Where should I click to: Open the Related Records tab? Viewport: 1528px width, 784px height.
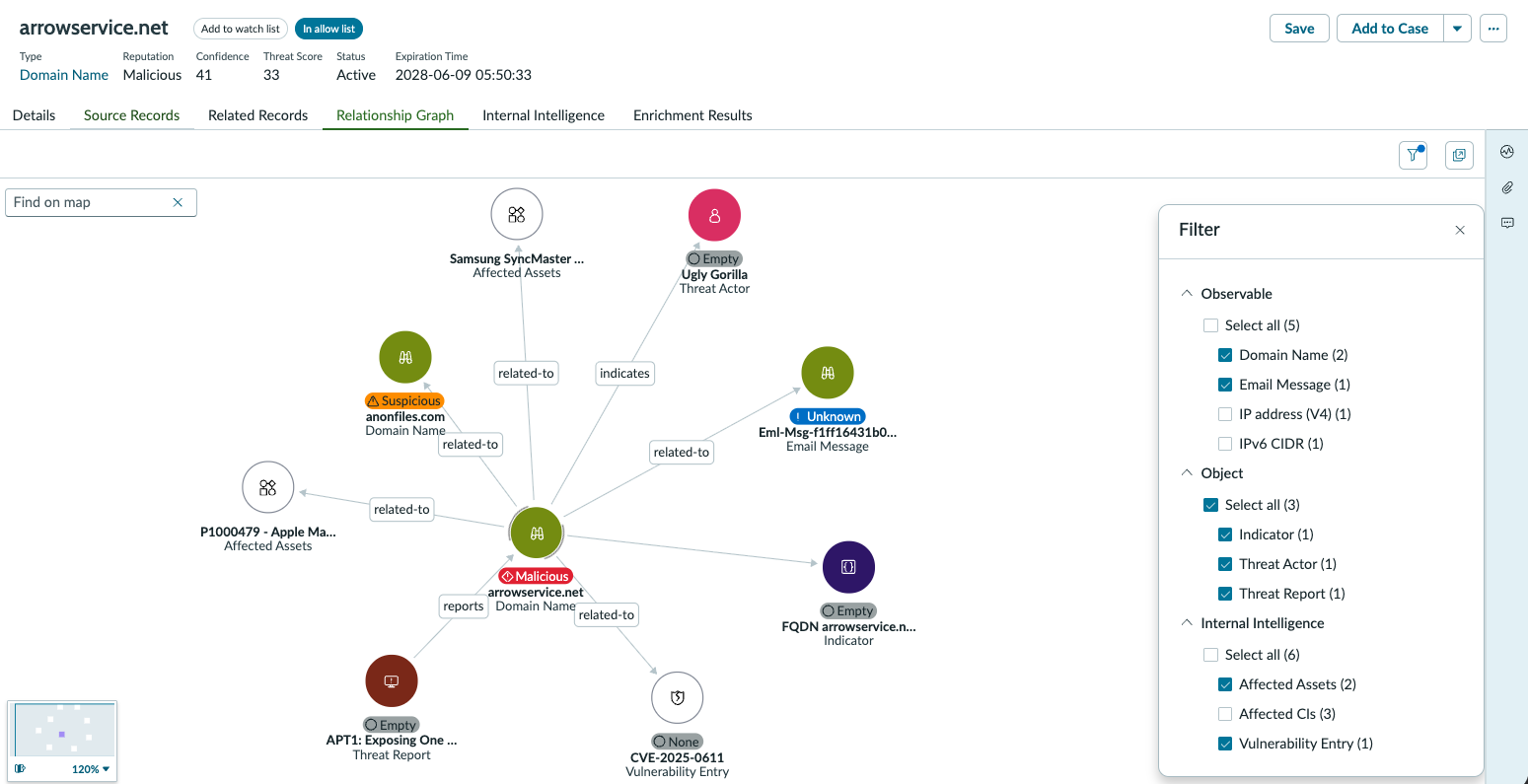pyautogui.click(x=257, y=115)
